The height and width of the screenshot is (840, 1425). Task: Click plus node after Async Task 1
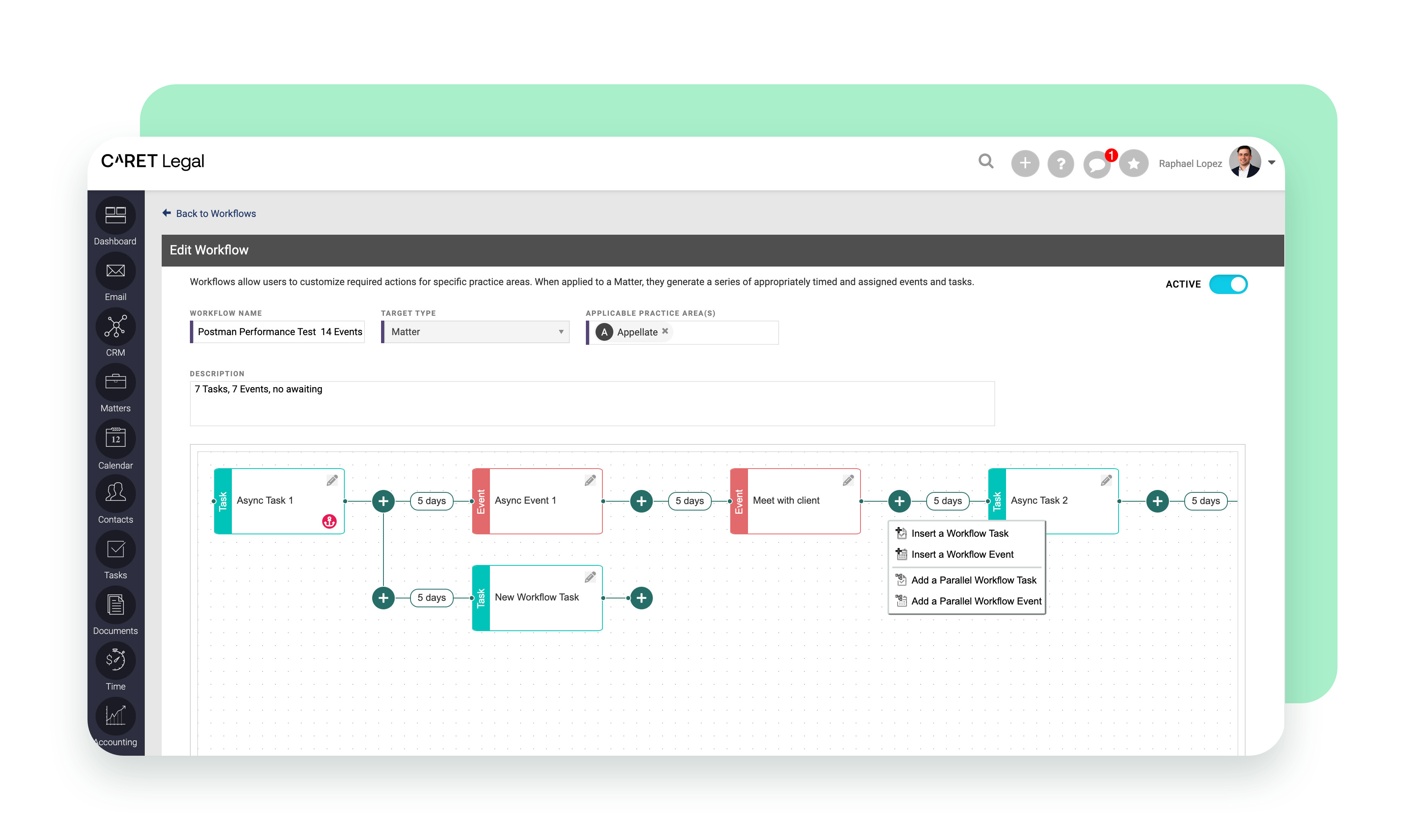pyautogui.click(x=383, y=501)
